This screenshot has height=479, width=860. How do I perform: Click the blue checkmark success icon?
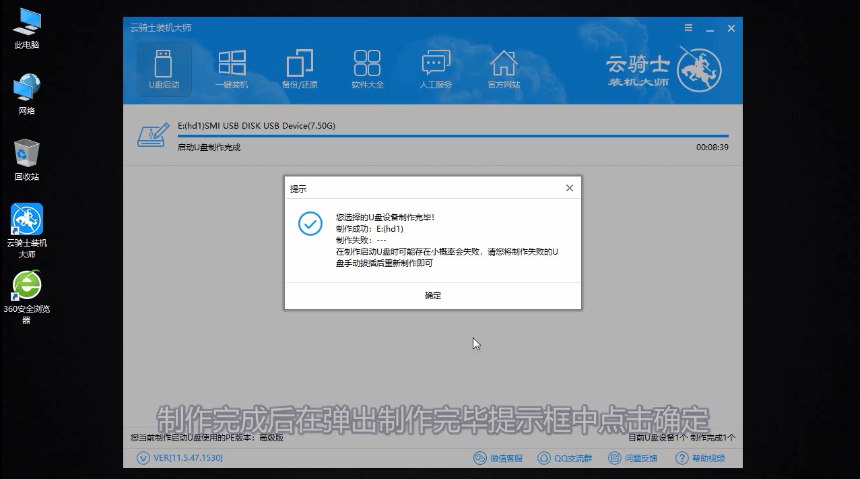[310, 224]
